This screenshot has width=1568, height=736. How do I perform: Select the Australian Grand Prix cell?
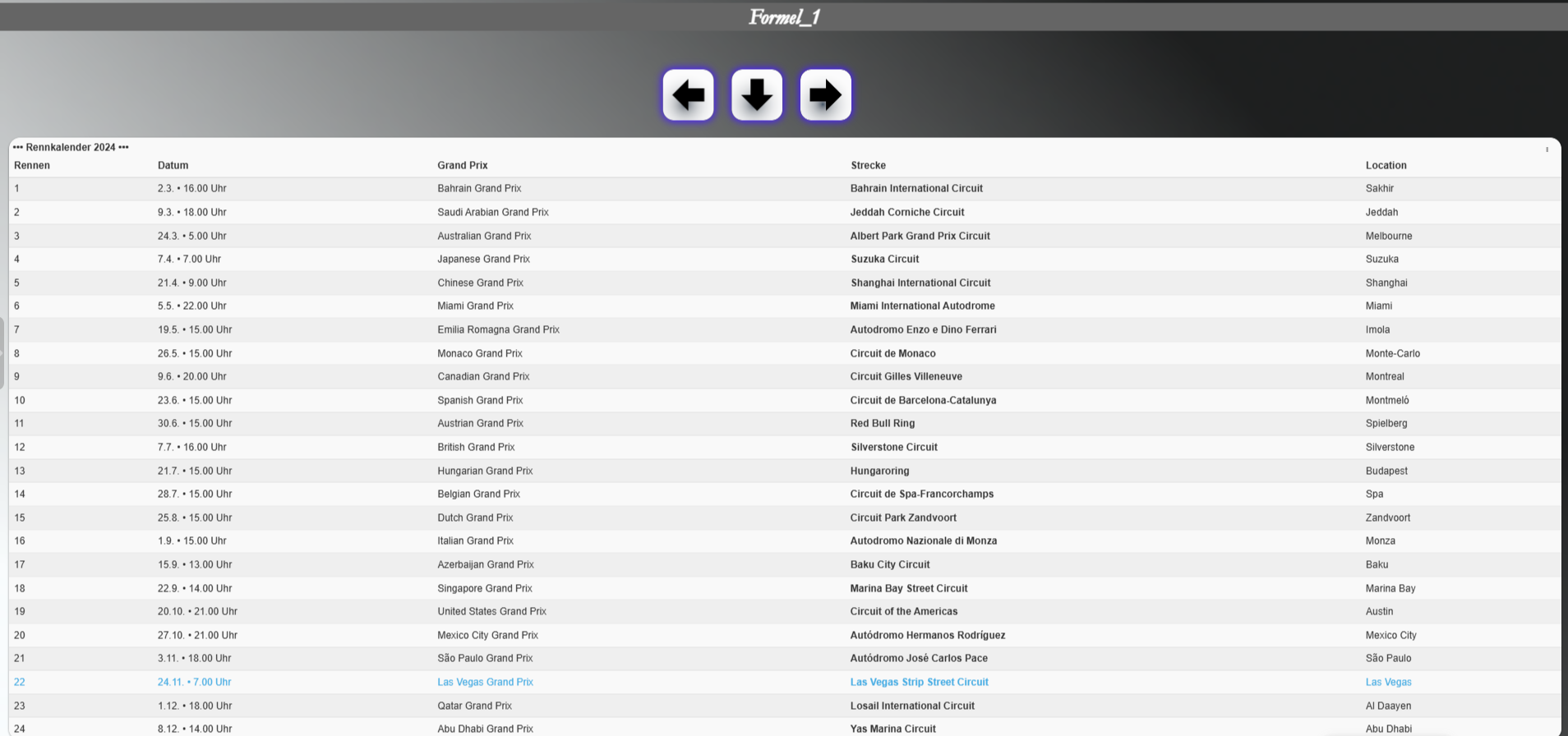tap(484, 236)
